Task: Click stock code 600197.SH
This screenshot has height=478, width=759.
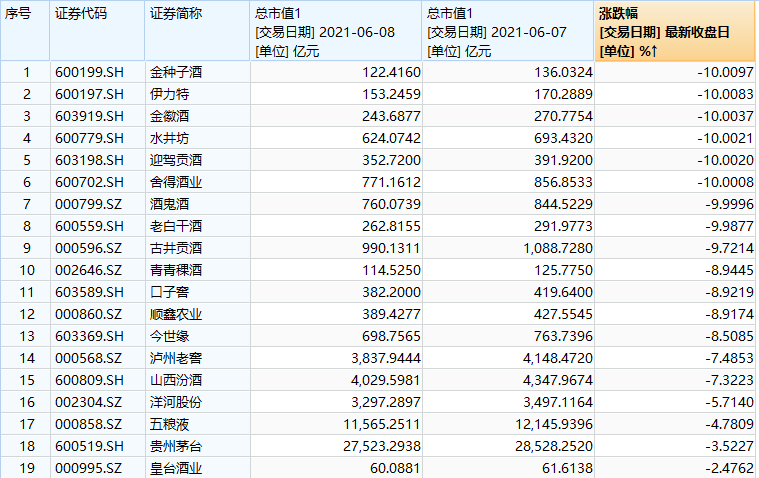Action: pyautogui.click(x=90, y=94)
